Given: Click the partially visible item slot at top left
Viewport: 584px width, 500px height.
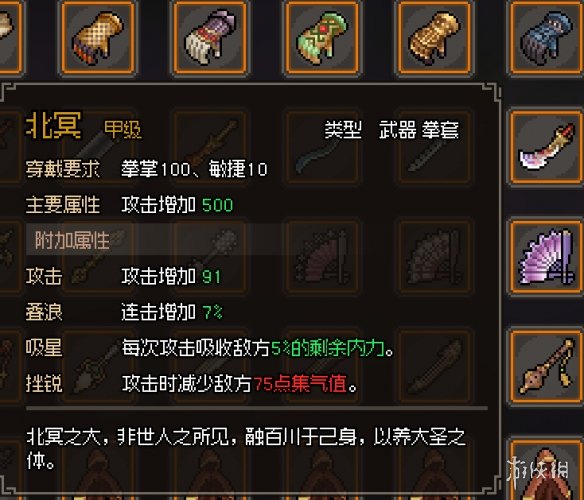Looking at the screenshot, I should [x=10, y=38].
